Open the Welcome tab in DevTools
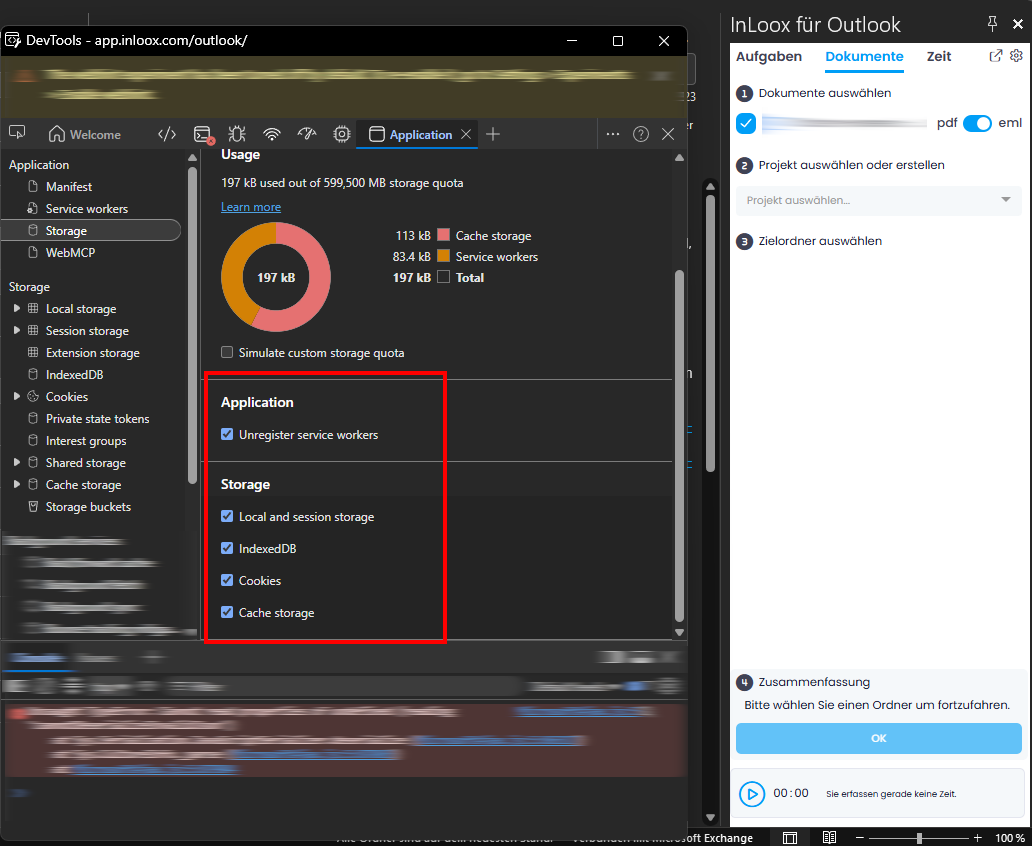This screenshot has height=846, width=1032. 85,134
